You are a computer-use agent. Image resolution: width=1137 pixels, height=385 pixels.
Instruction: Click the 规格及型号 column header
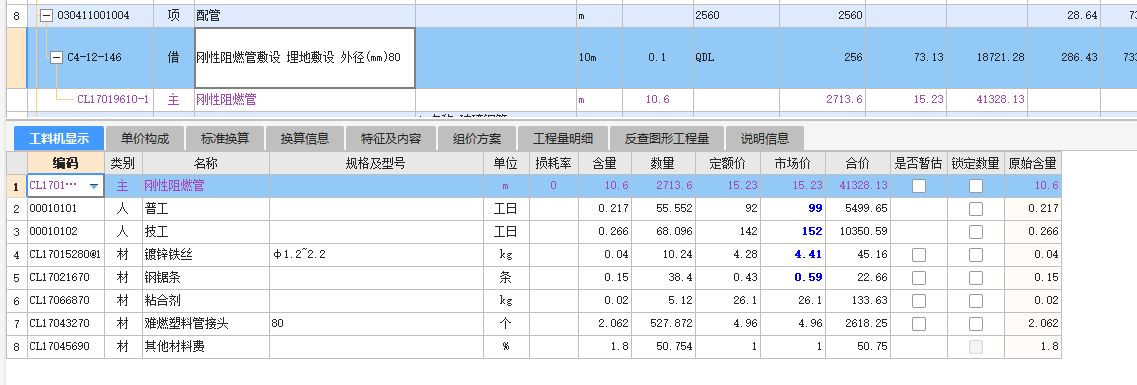pyautogui.click(x=376, y=163)
